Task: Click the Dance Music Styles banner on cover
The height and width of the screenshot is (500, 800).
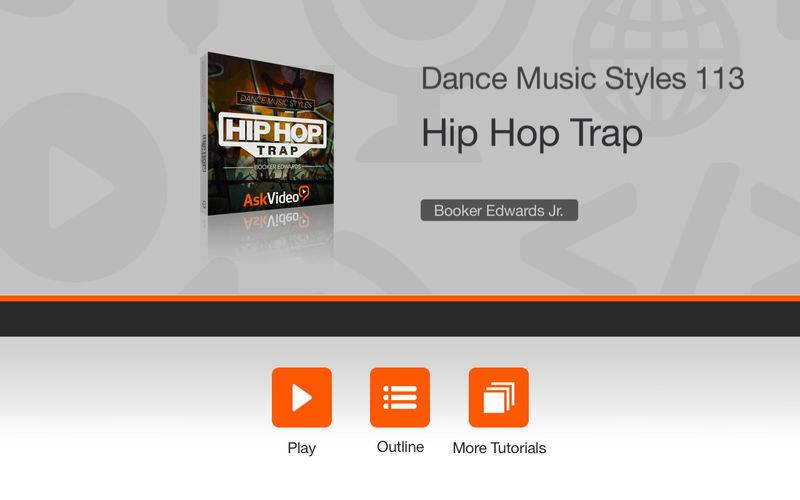Action: tap(276, 101)
